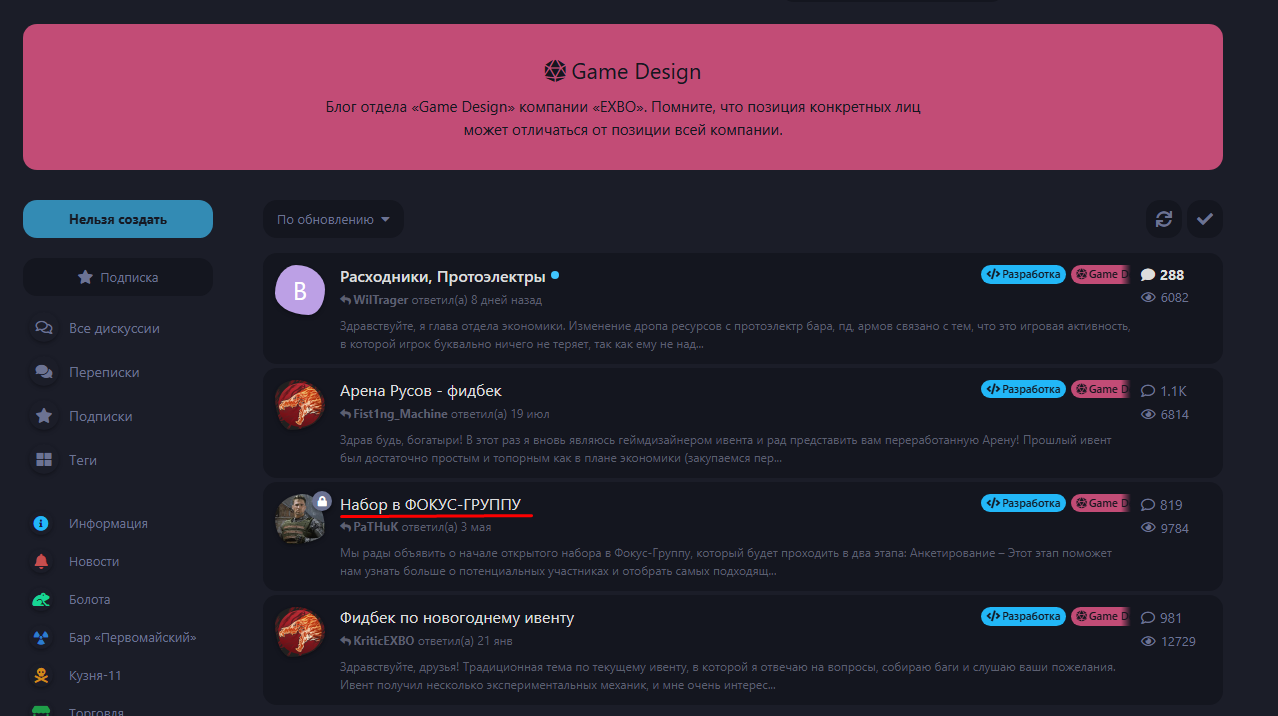The image size is (1278, 716).
Task: Click 'Game D' tag on Расходники row
Action: (x=1100, y=274)
